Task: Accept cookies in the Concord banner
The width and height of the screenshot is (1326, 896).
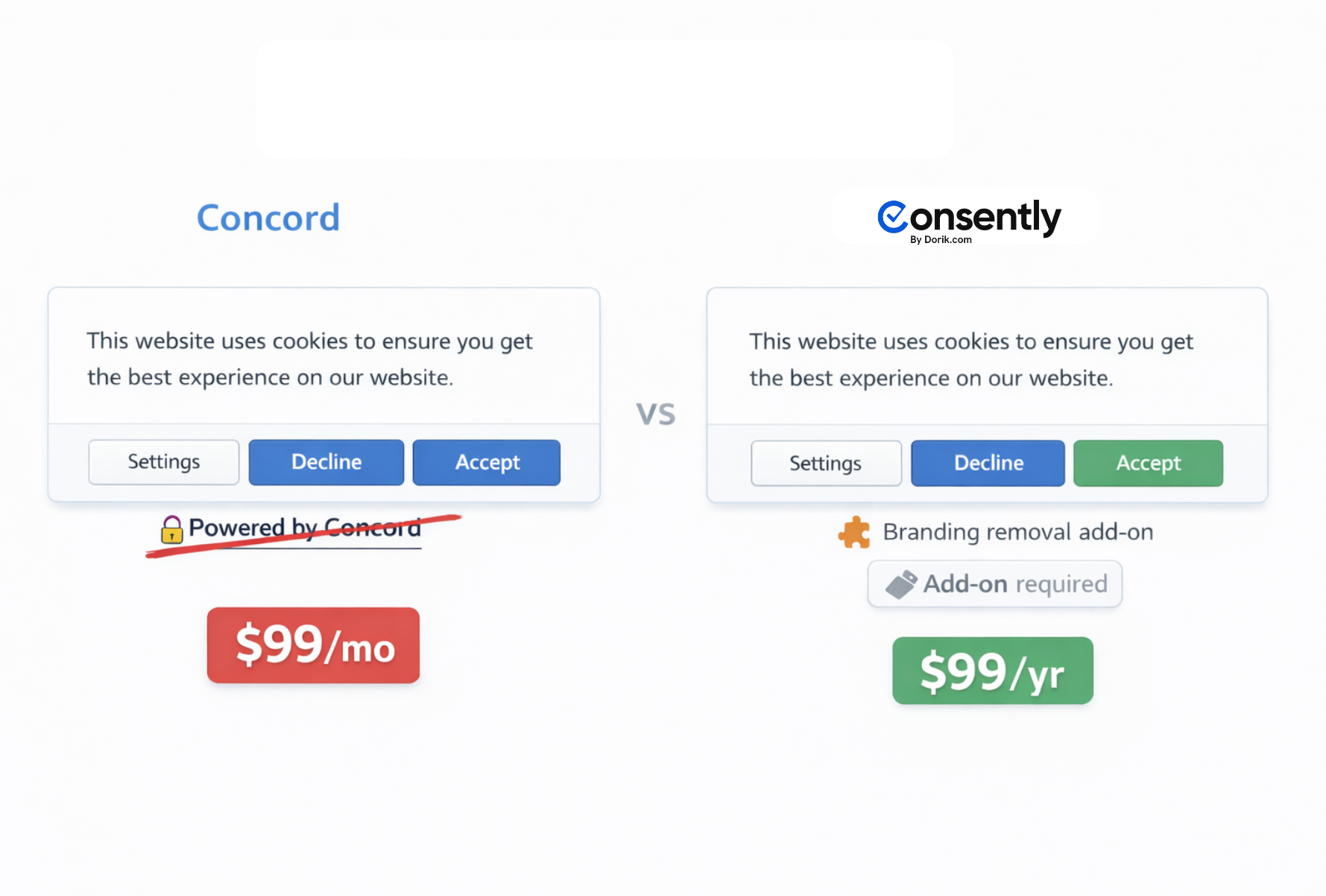Action: pos(487,462)
